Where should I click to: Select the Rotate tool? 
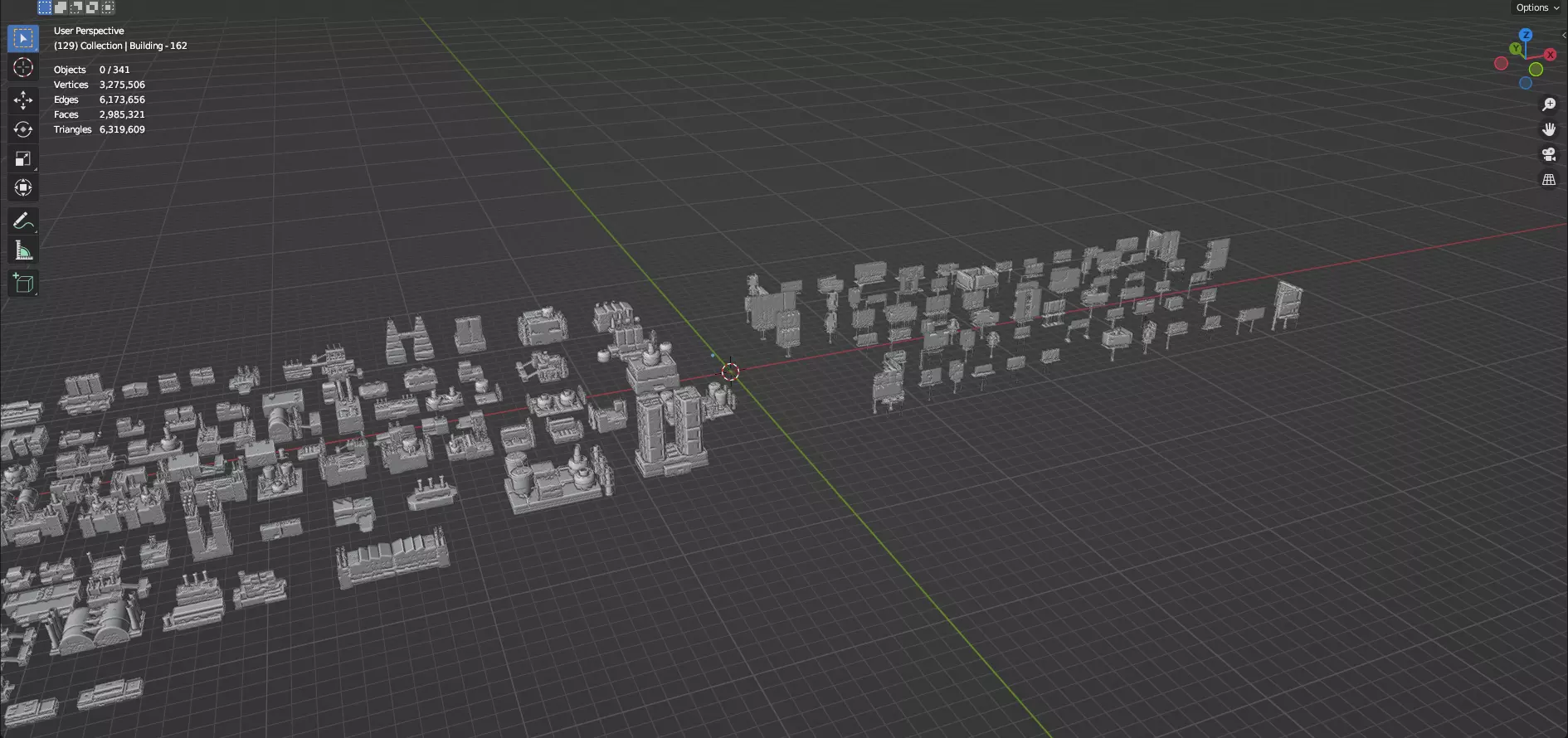[x=23, y=129]
